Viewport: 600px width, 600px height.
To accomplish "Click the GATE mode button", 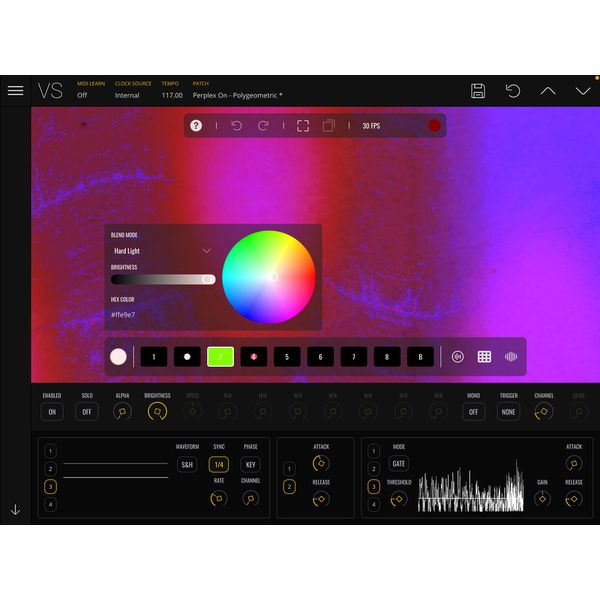I will click(399, 464).
